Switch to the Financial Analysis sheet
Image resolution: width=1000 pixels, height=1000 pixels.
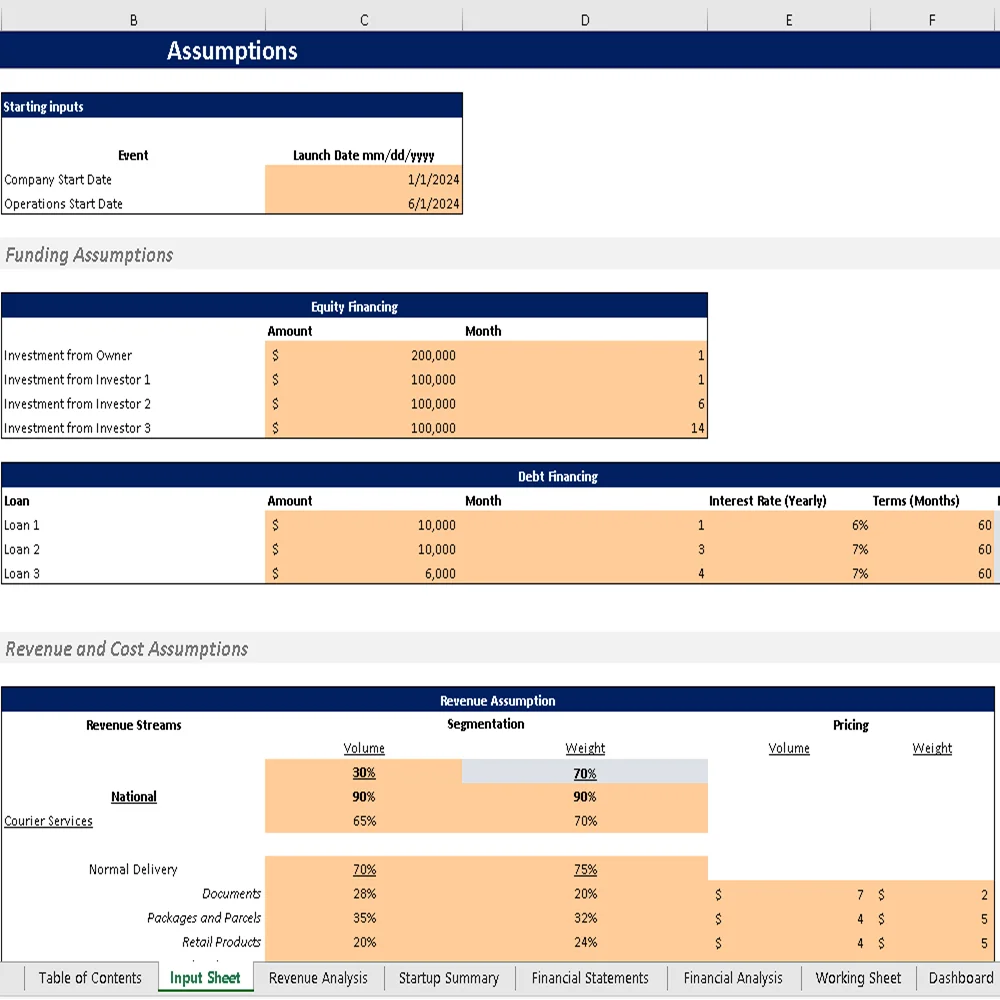click(x=733, y=978)
